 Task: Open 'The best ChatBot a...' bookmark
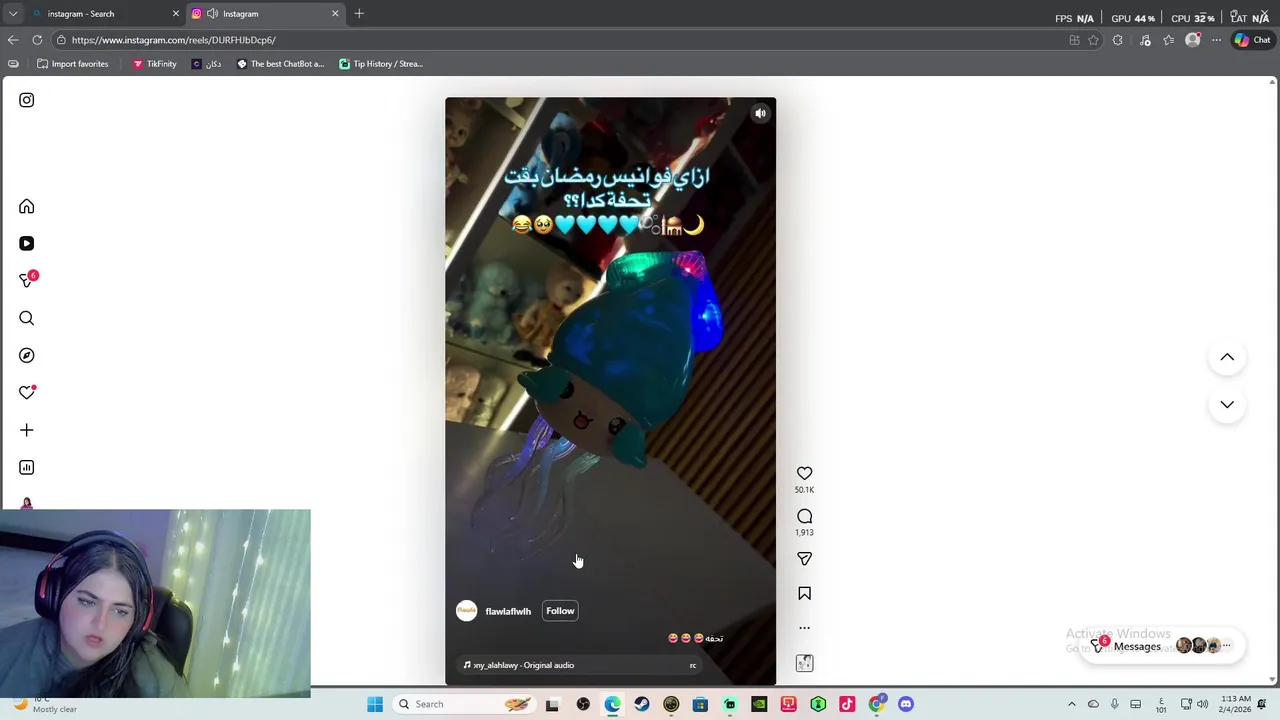280,64
